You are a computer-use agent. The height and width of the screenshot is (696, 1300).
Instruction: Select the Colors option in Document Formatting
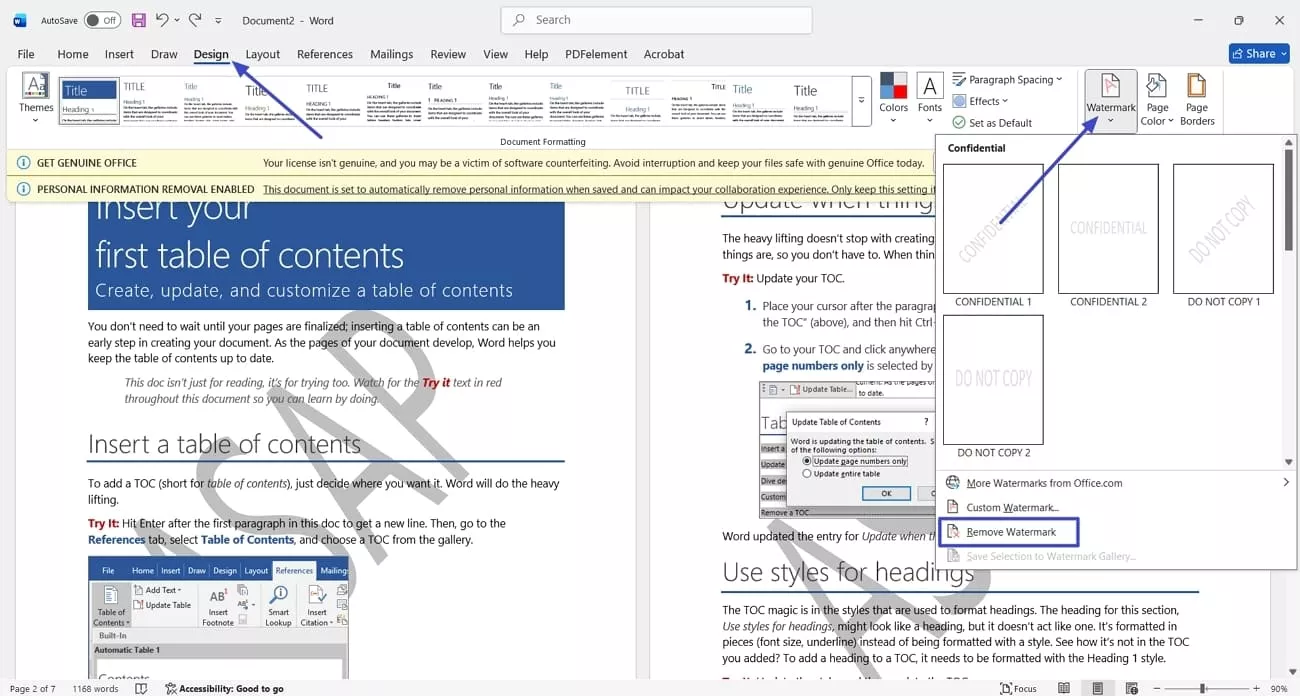[893, 98]
